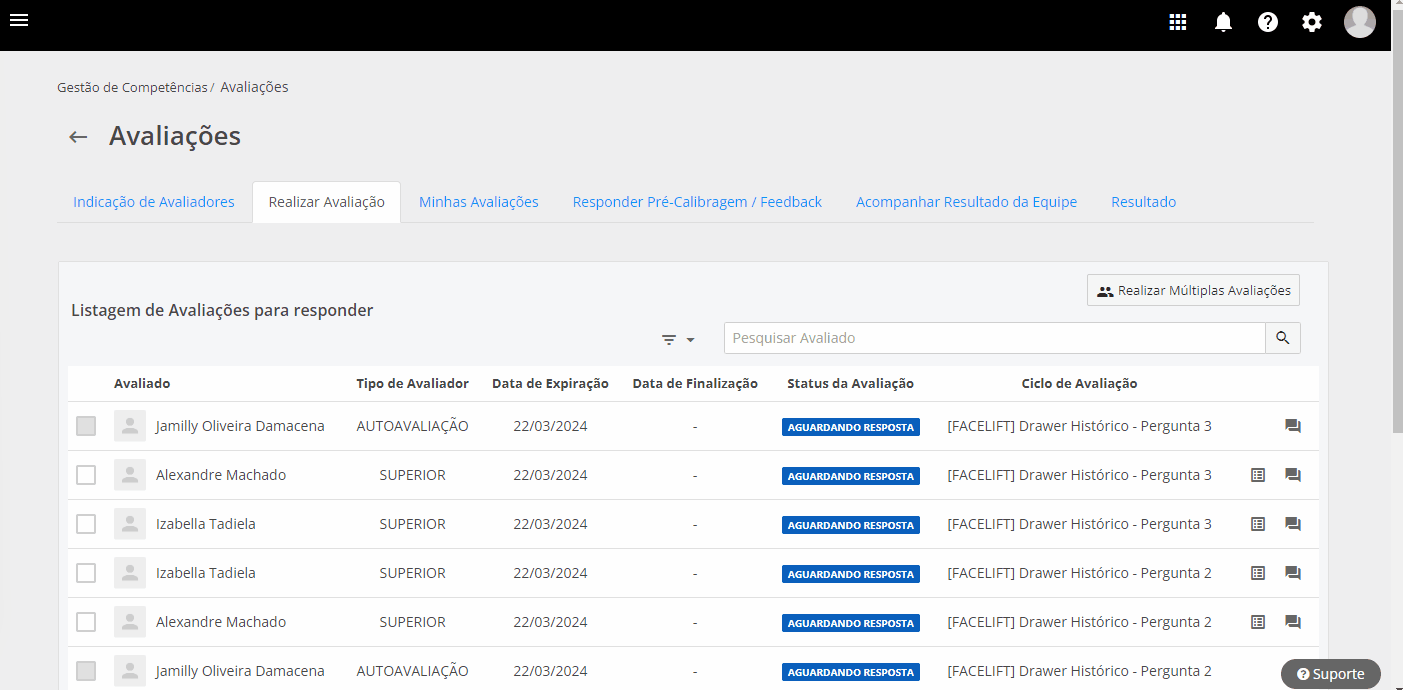This screenshot has height=690, width=1403.
Task: Open the Acompanhar Resultado da Equipe tab
Action: click(966, 202)
